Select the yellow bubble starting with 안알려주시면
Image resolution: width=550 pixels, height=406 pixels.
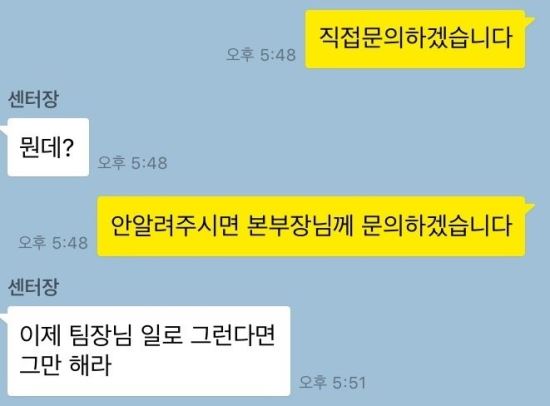coord(311,226)
